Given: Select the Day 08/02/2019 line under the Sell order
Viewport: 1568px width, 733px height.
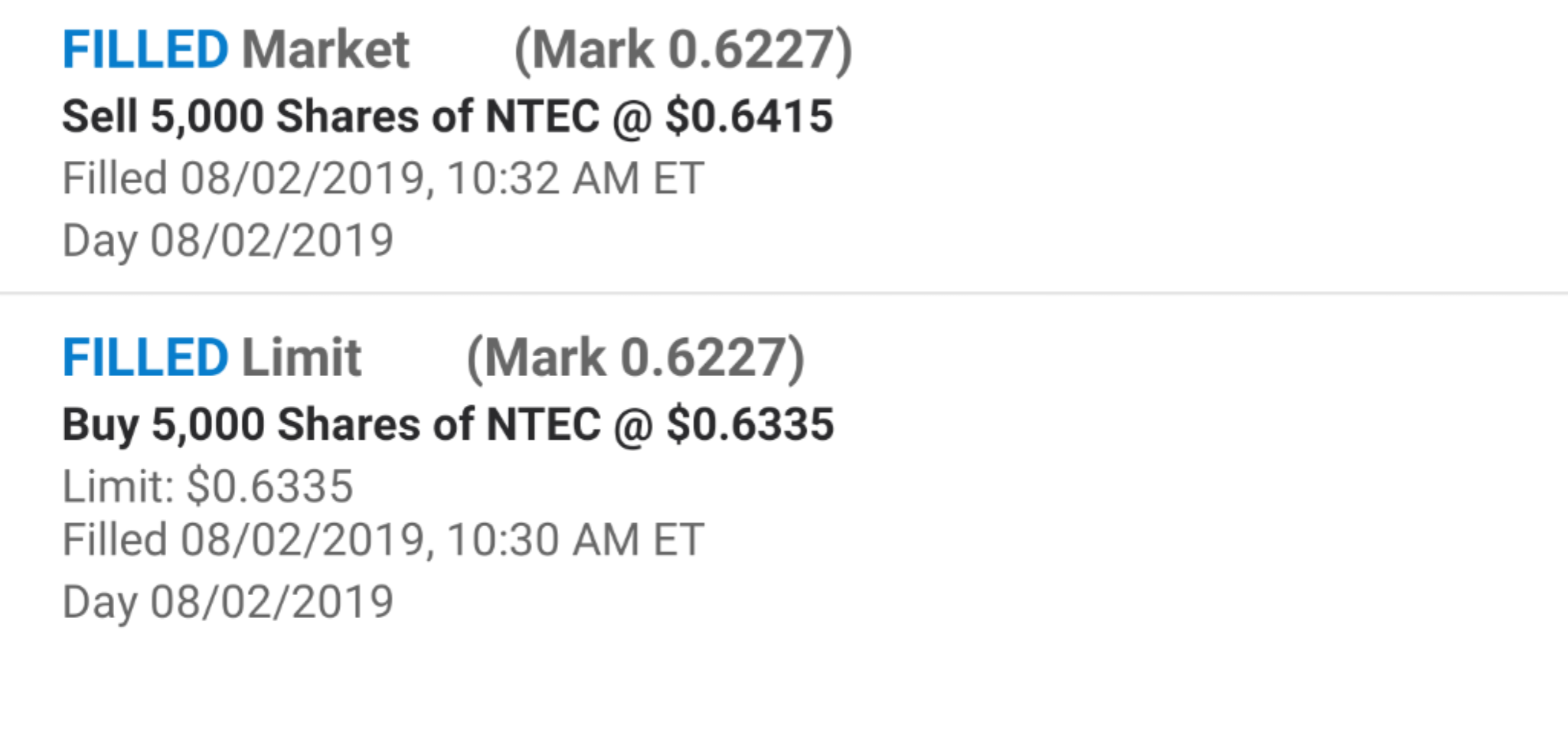Looking at the screenshot, I should click(x=227, y=241).
